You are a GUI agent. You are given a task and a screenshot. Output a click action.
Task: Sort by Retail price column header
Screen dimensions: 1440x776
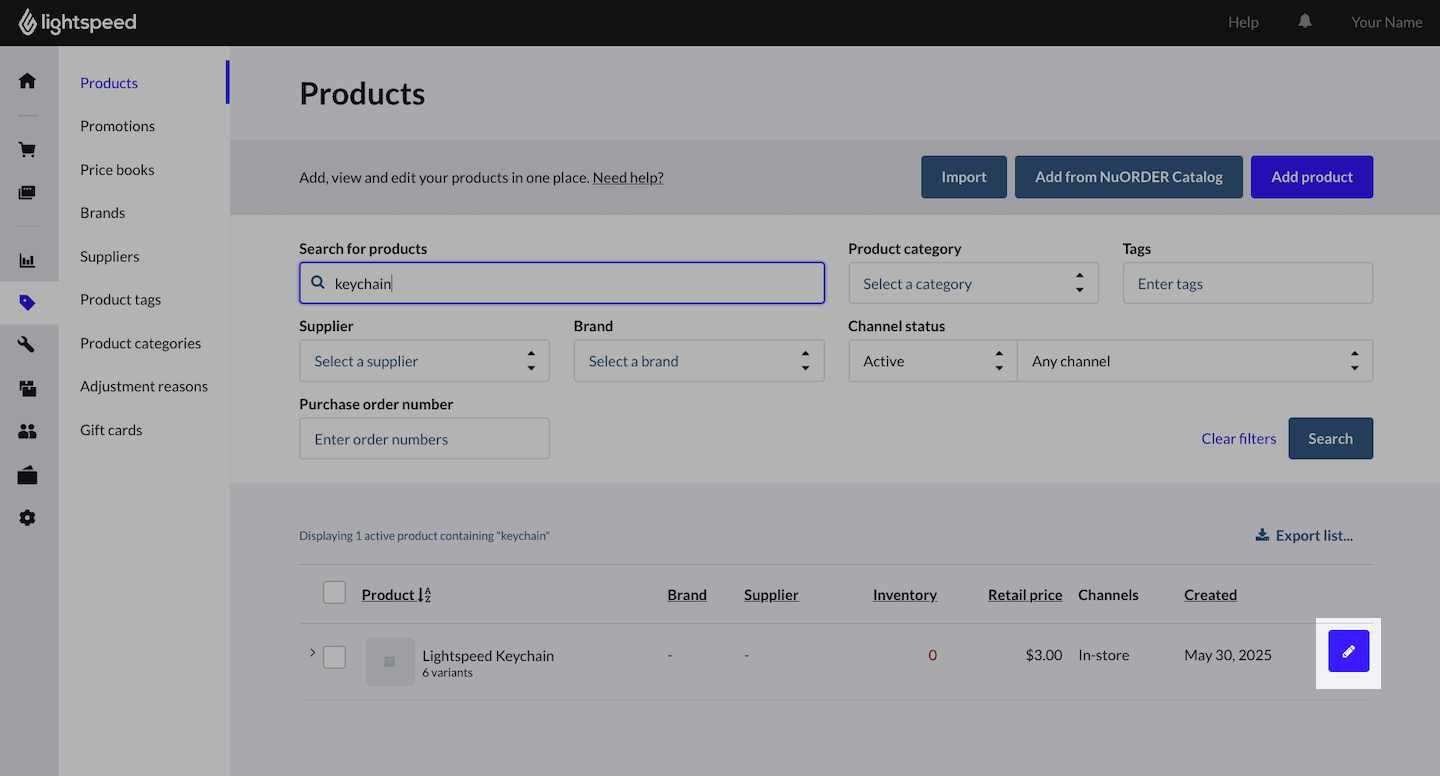pyautogui.click(x=1024, y=595)
